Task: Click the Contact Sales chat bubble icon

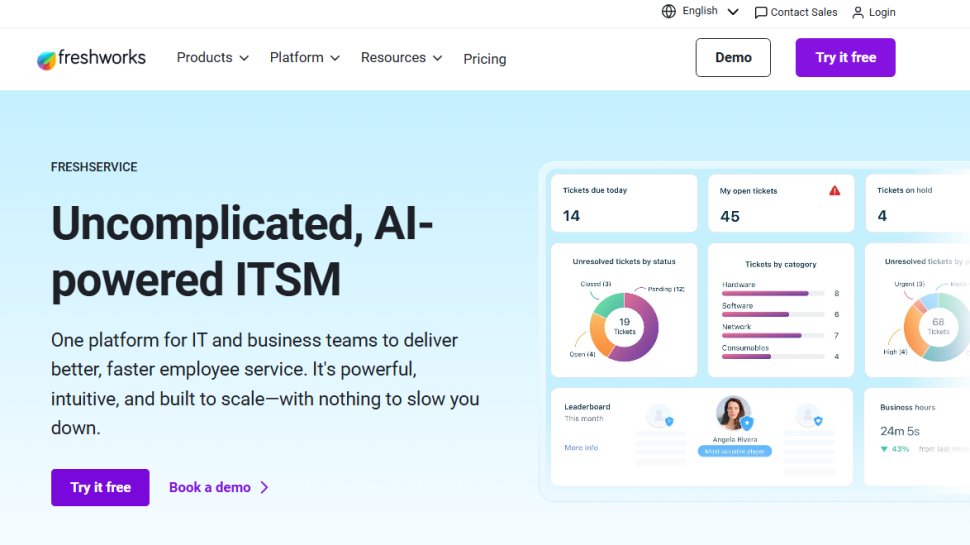Action: click(x=761, y=12)
